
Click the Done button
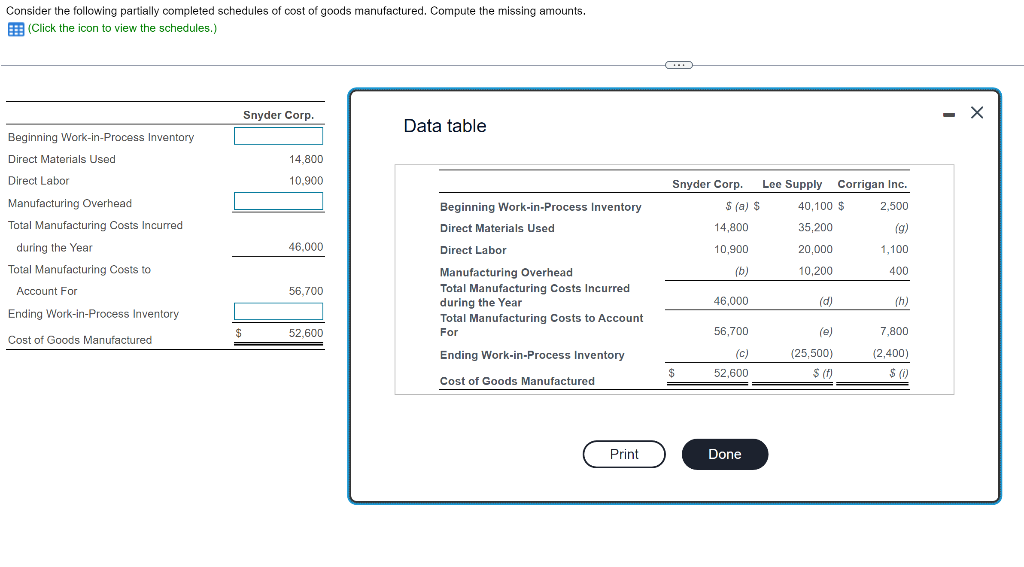(725, 454)
